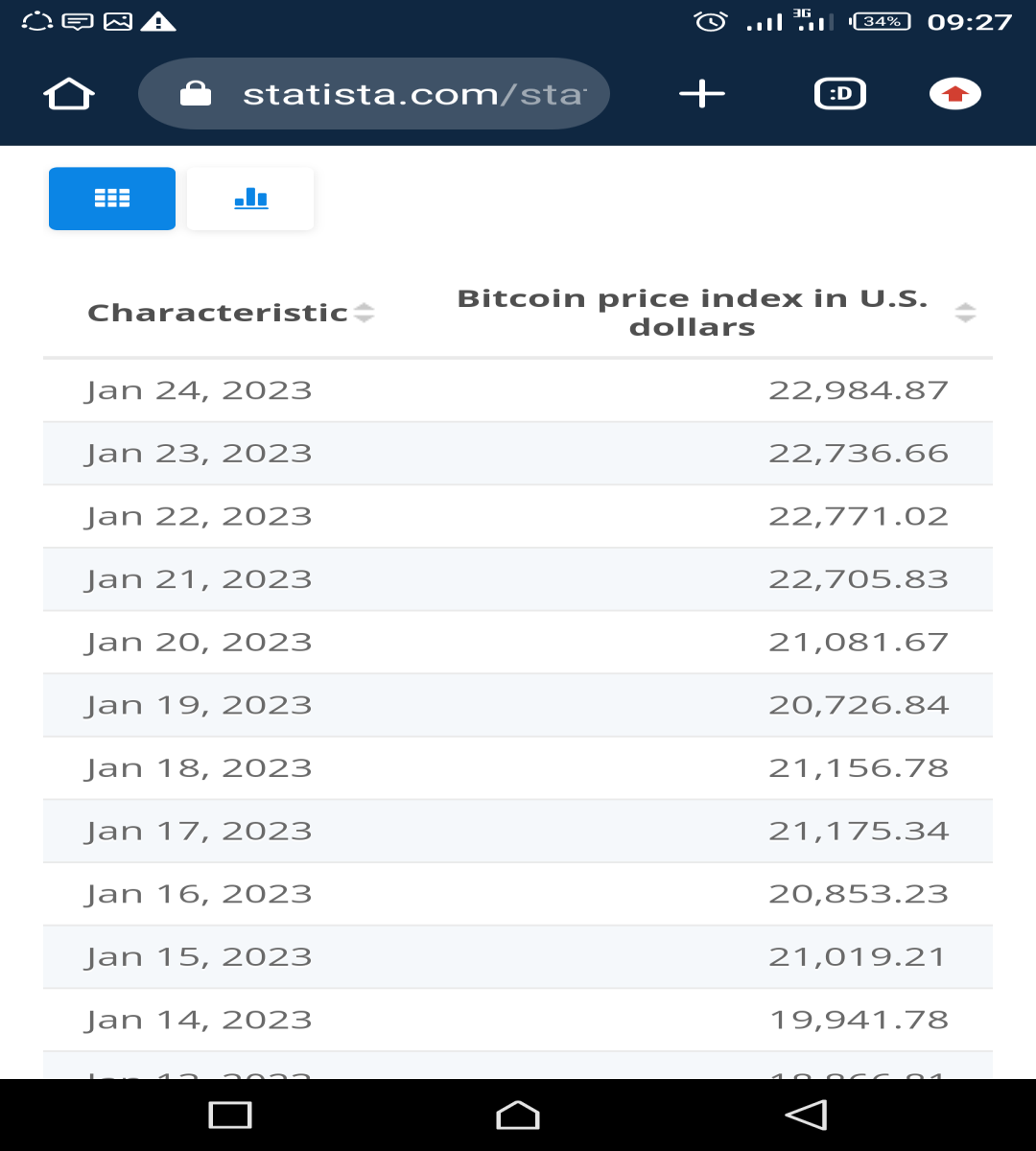The image size is (1036, 1151).
Task: Open a new tab with plus icon
Action: 702,94
